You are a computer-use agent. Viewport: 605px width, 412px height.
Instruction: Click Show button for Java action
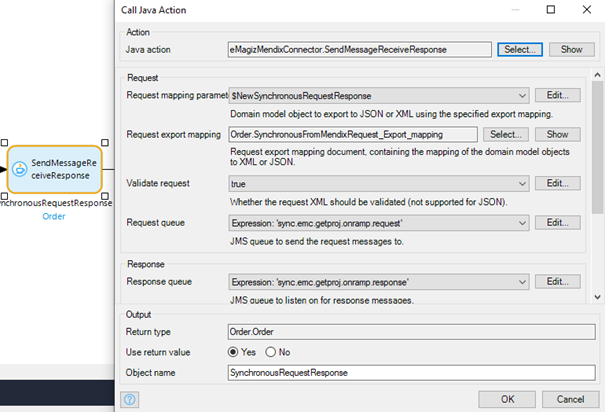571,49
